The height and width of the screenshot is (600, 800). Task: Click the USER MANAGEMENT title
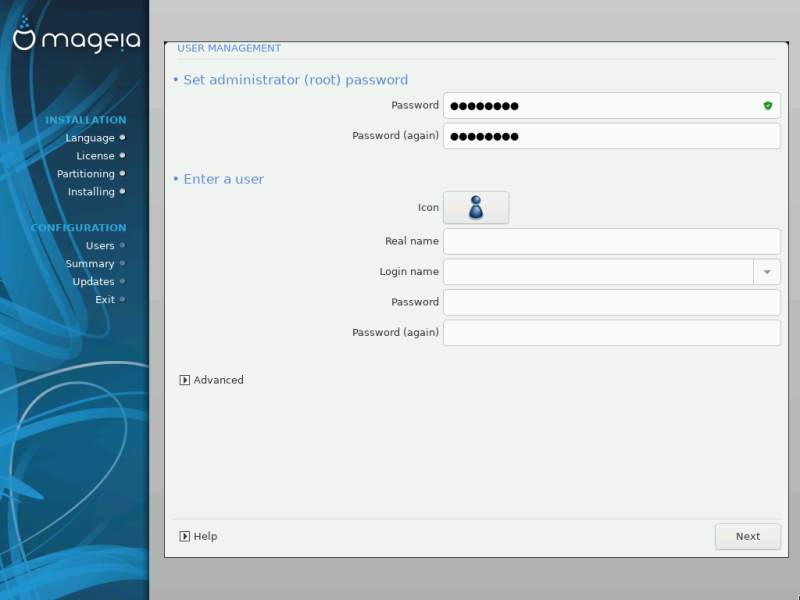[x=229, y=48]
